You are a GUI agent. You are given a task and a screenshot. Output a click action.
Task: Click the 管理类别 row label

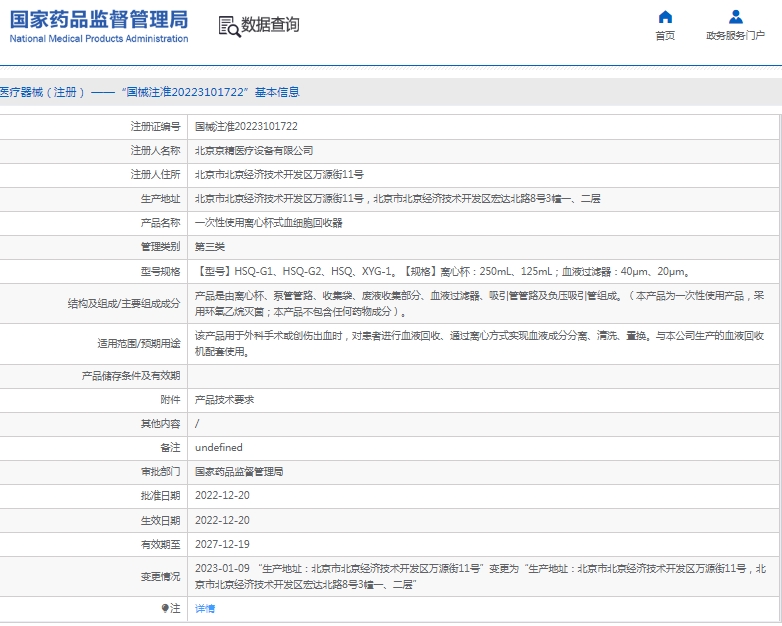(160, 247)
